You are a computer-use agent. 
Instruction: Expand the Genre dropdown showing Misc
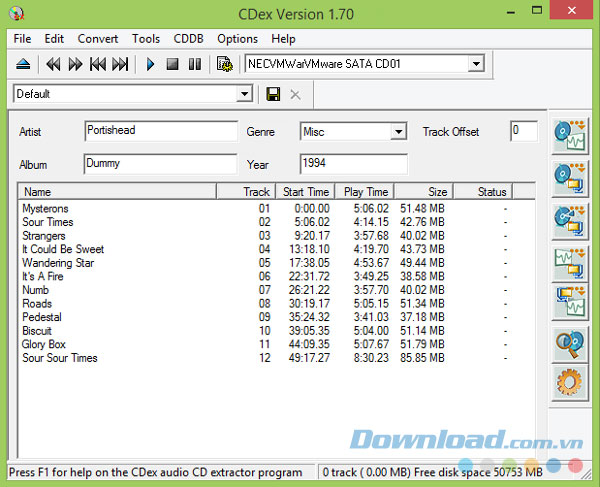398,132
